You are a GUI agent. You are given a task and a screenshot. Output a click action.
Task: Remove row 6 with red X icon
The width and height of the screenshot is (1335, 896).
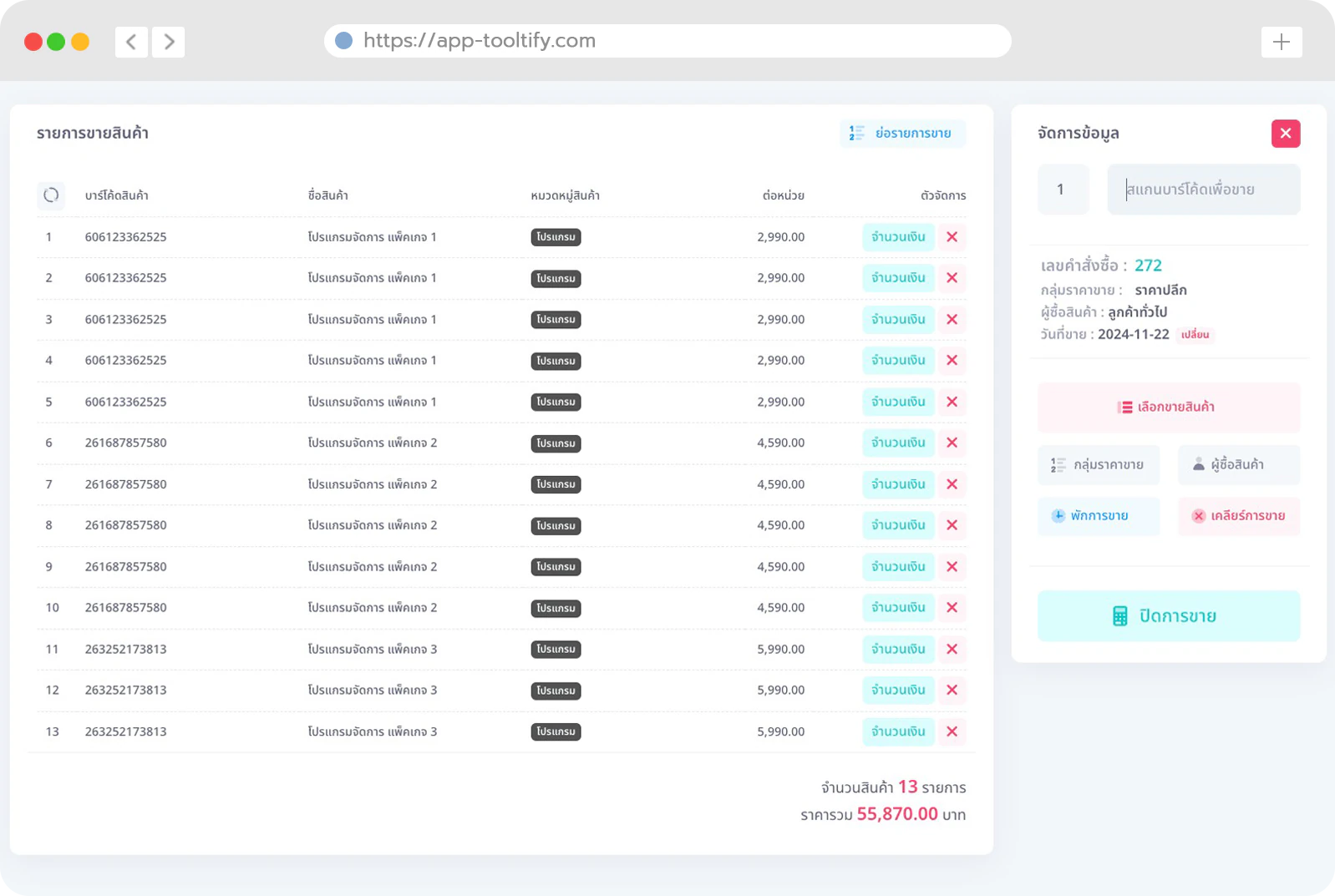(x=952, y=443)
